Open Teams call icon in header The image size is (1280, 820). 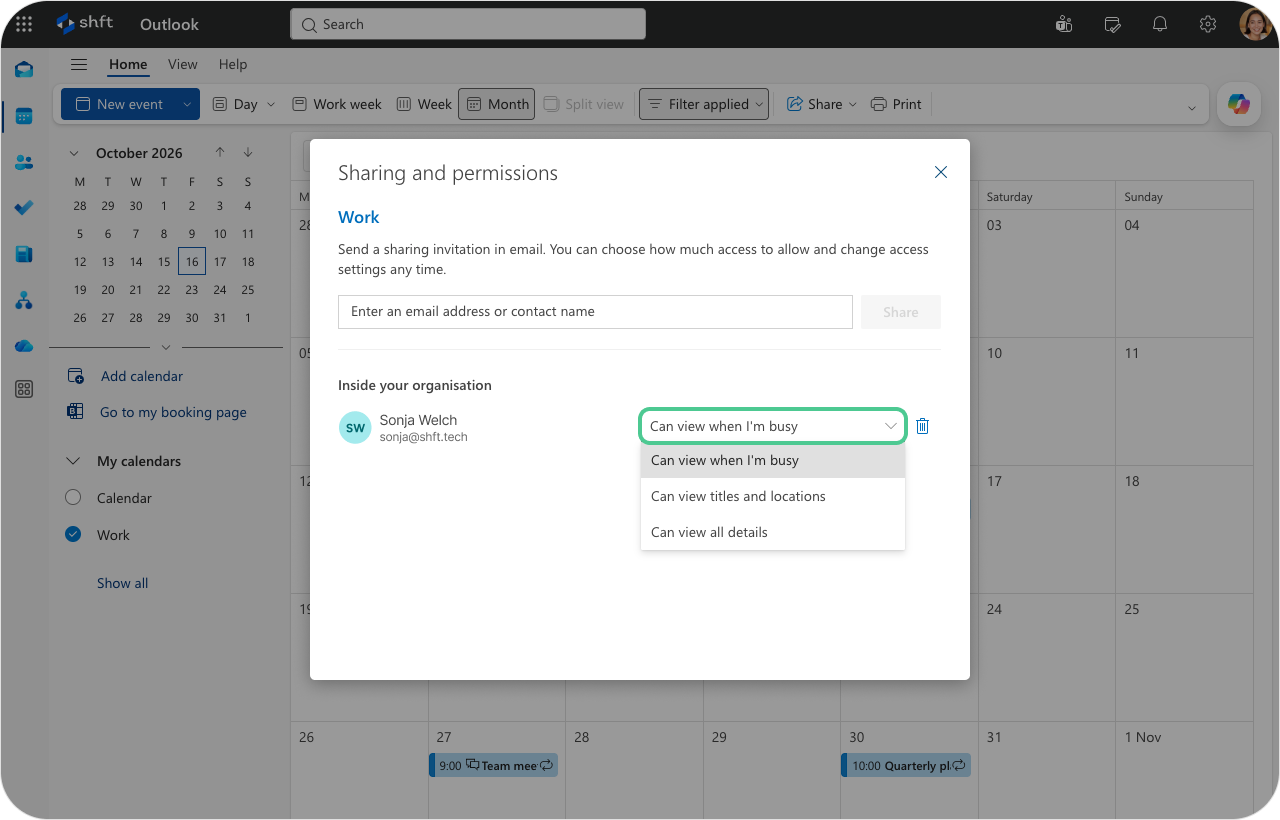tap(1064, 24)
